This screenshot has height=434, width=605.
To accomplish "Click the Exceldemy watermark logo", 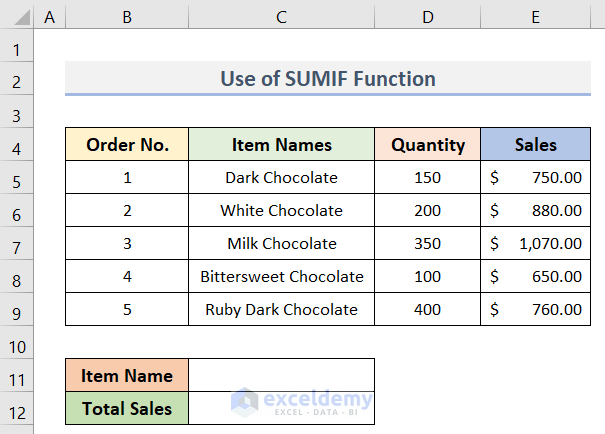I will pos(300,402).
